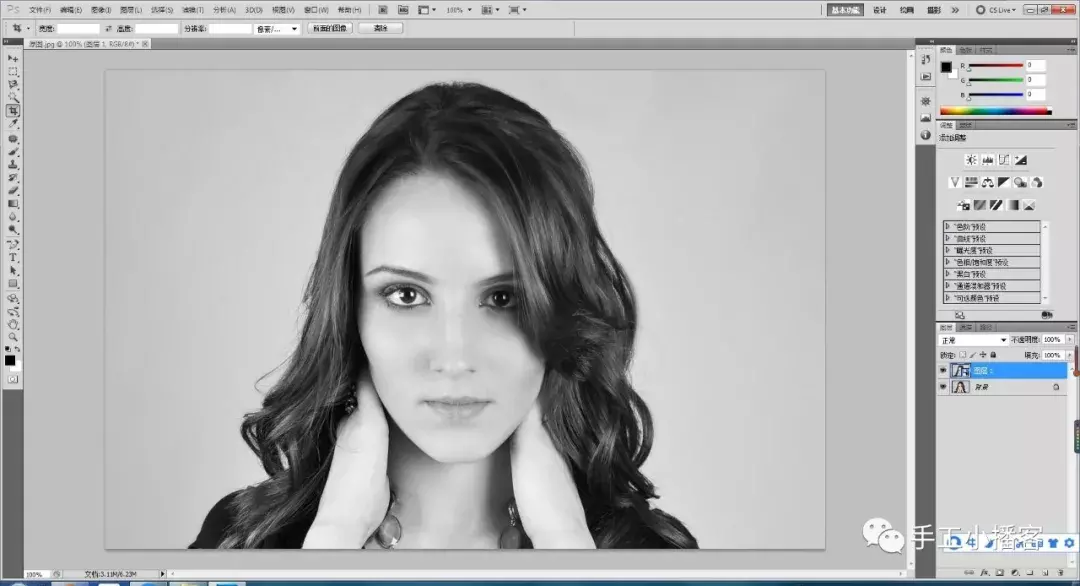
Task: Select the Clone Stamp tool
Action: [x=13, y=165]
